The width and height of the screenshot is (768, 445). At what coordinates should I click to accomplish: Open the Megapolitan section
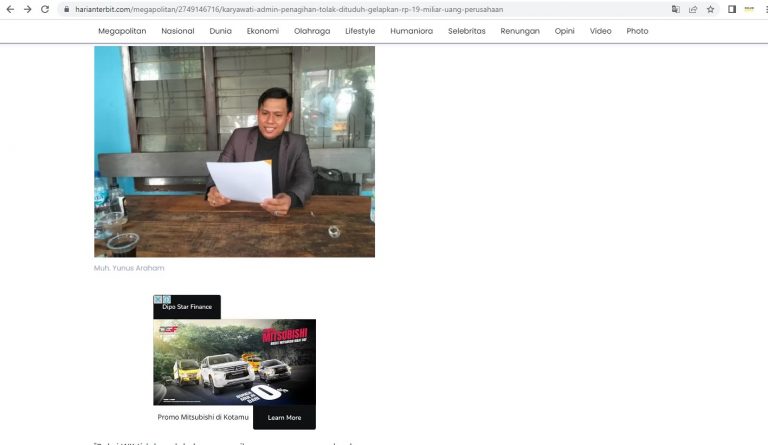click(122, 31)
